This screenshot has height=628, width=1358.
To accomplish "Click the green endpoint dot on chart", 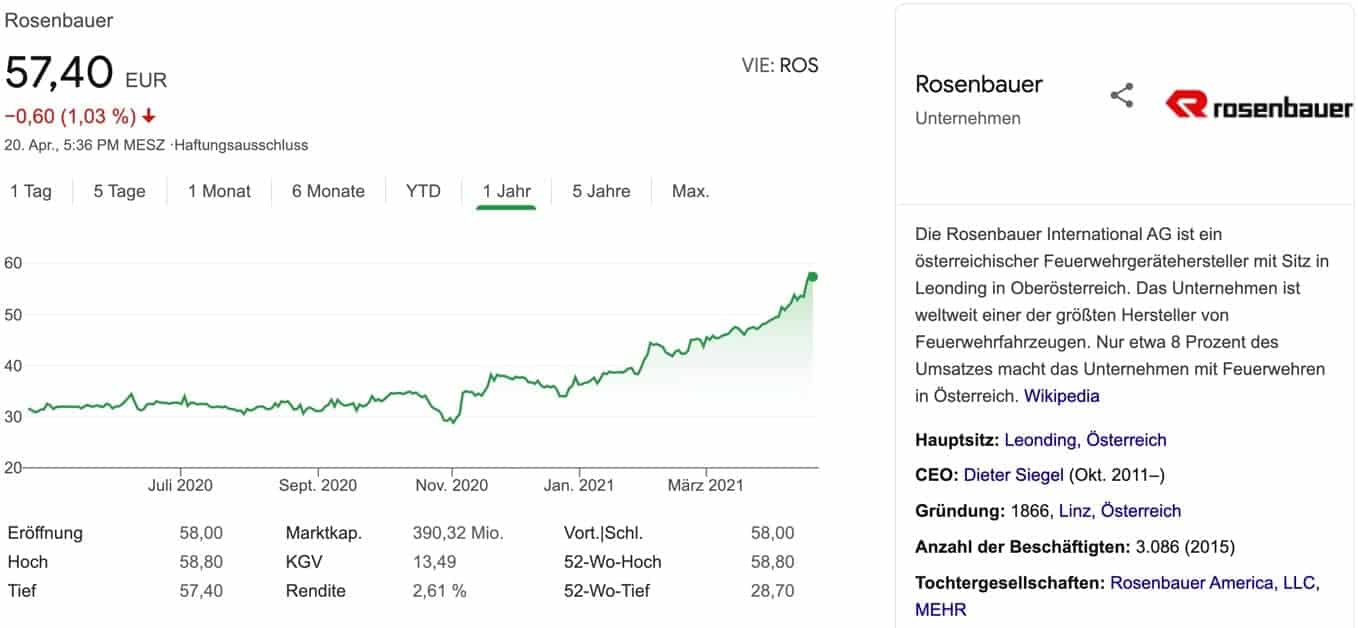I will [813, 276].
